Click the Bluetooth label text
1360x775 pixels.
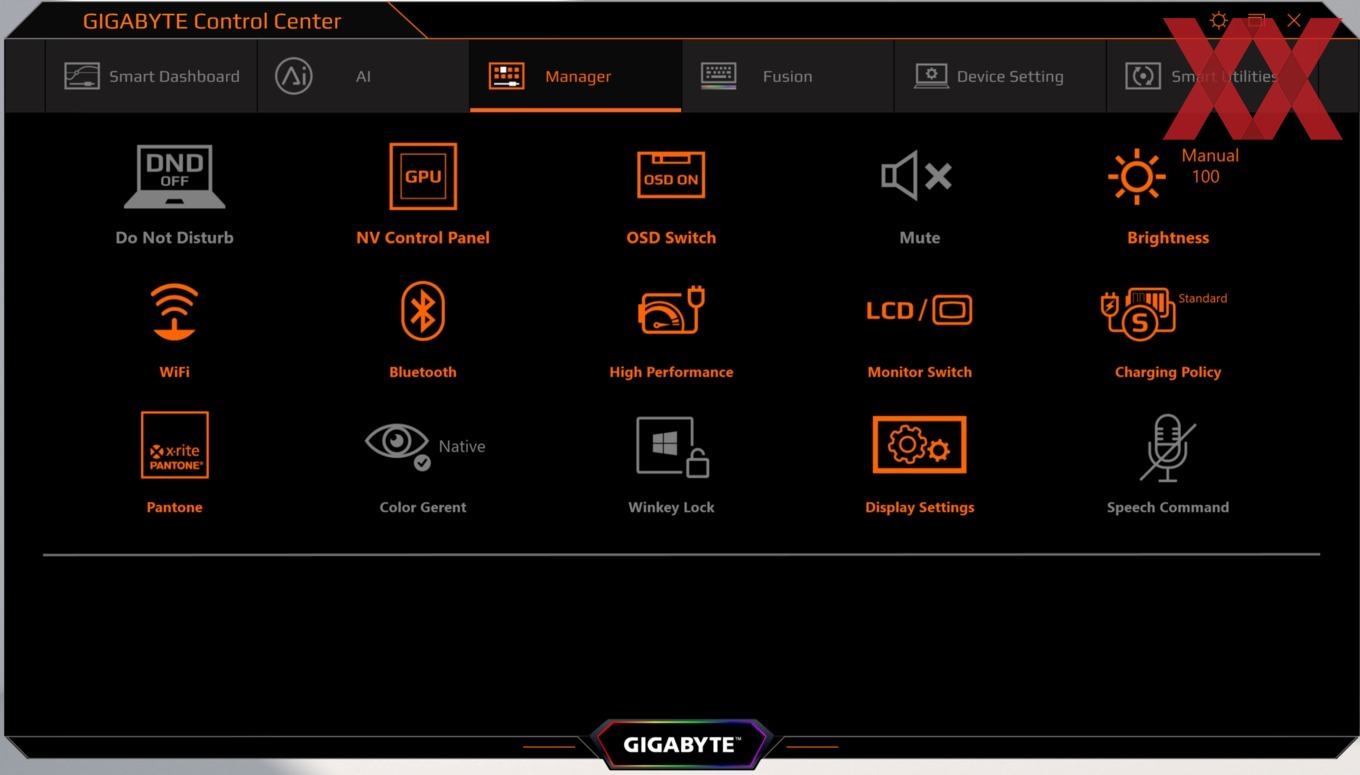coord(423,372)
